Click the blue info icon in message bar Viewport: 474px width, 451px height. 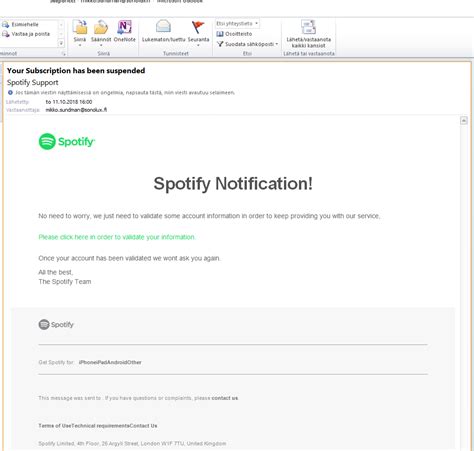(10, 92)
